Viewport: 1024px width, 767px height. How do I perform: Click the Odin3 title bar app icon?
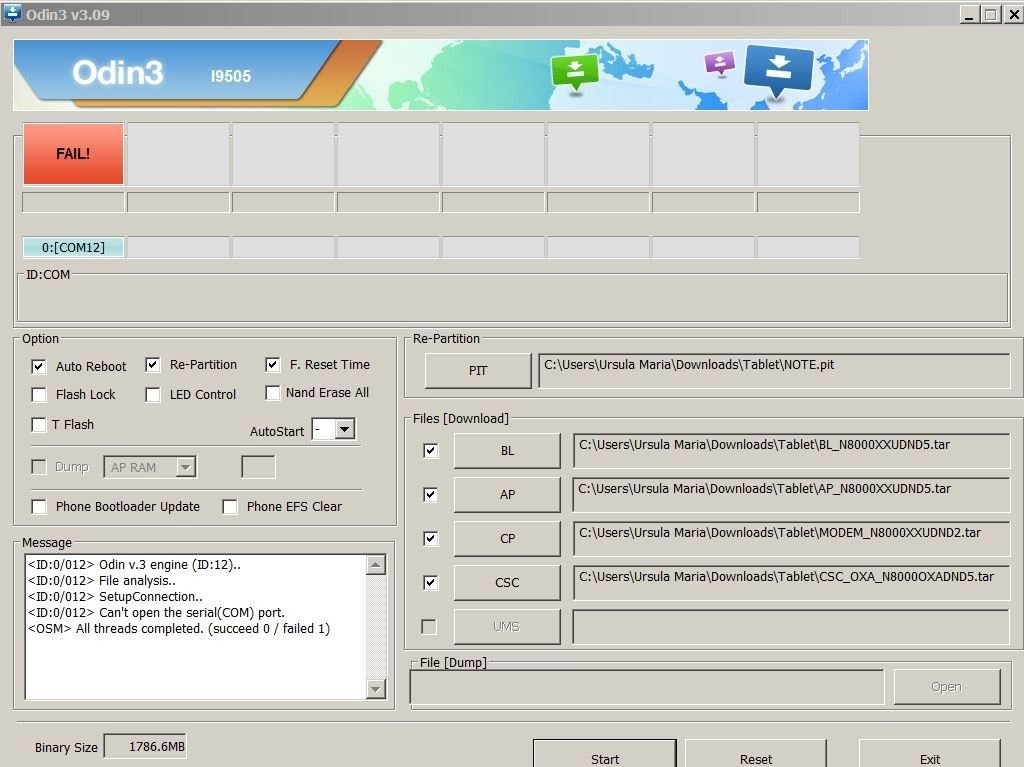click(12, 13)
